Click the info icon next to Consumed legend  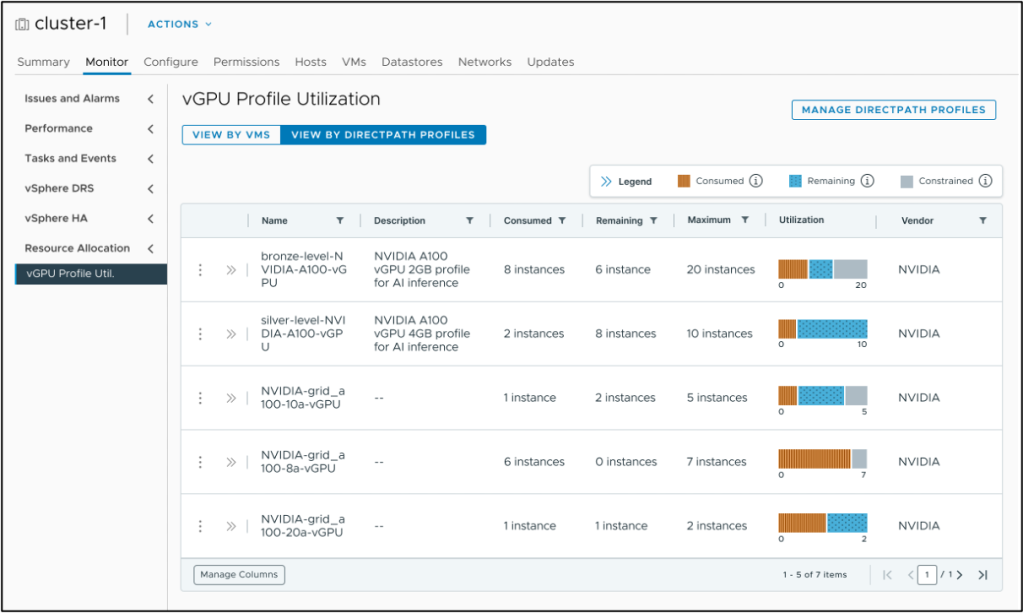[756, 181]
